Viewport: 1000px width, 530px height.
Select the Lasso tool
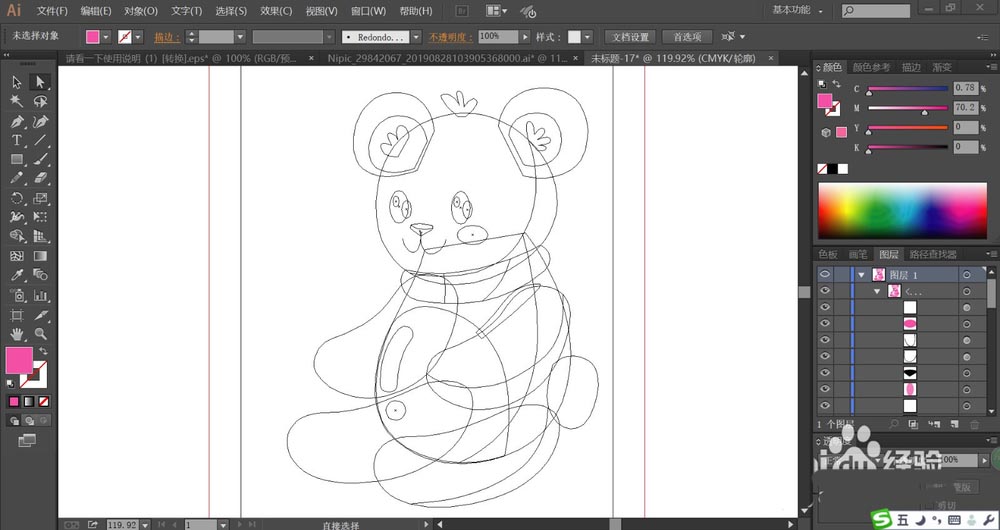coord(40,101)
